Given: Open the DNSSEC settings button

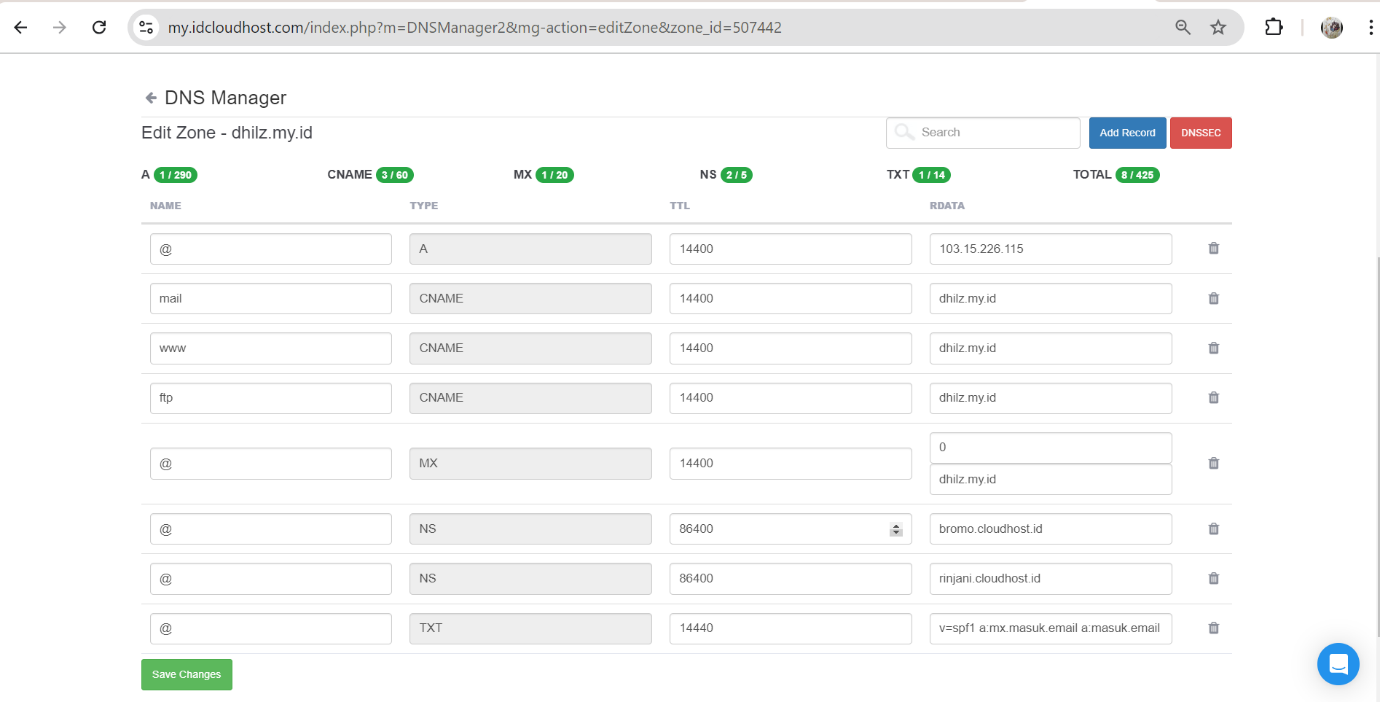Looking at the screenshot, I should coord(1201,133).
